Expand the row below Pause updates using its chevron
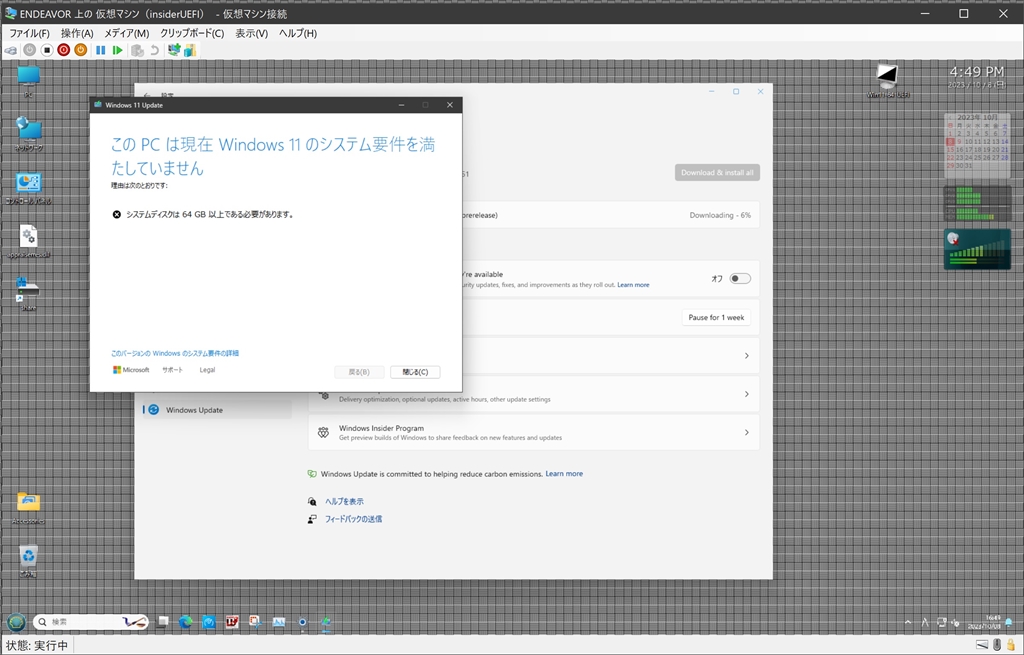1024x655 pixels. point(746,356)
